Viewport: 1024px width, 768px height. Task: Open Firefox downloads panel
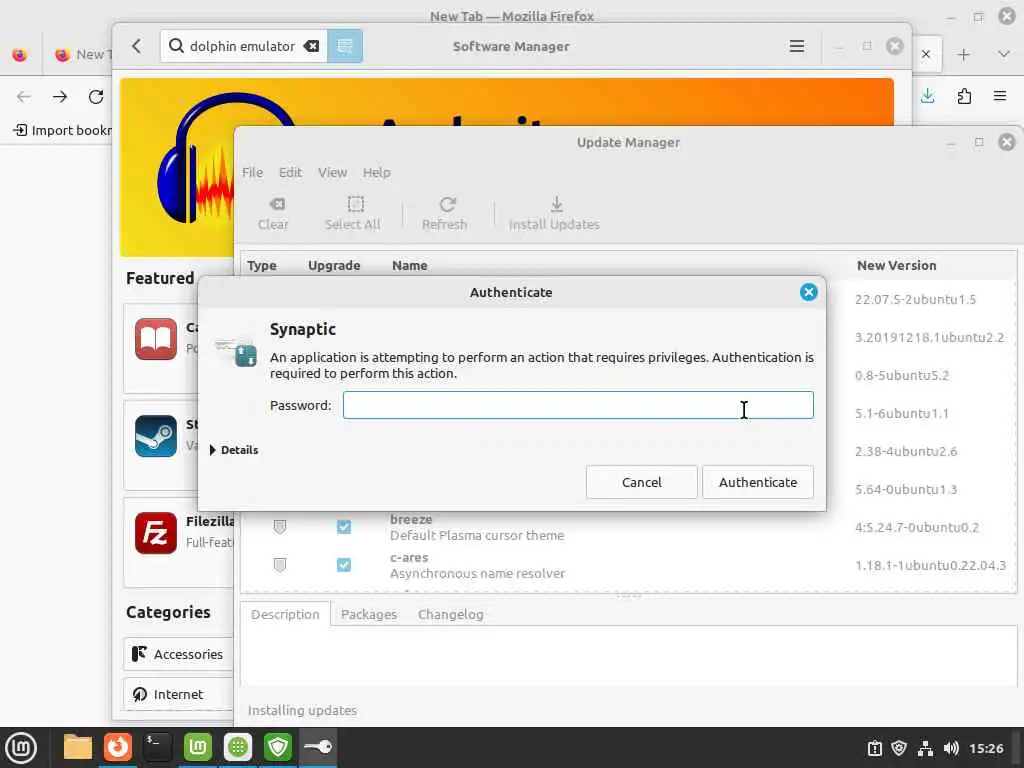pyautogui.click(x=927, y=96)
